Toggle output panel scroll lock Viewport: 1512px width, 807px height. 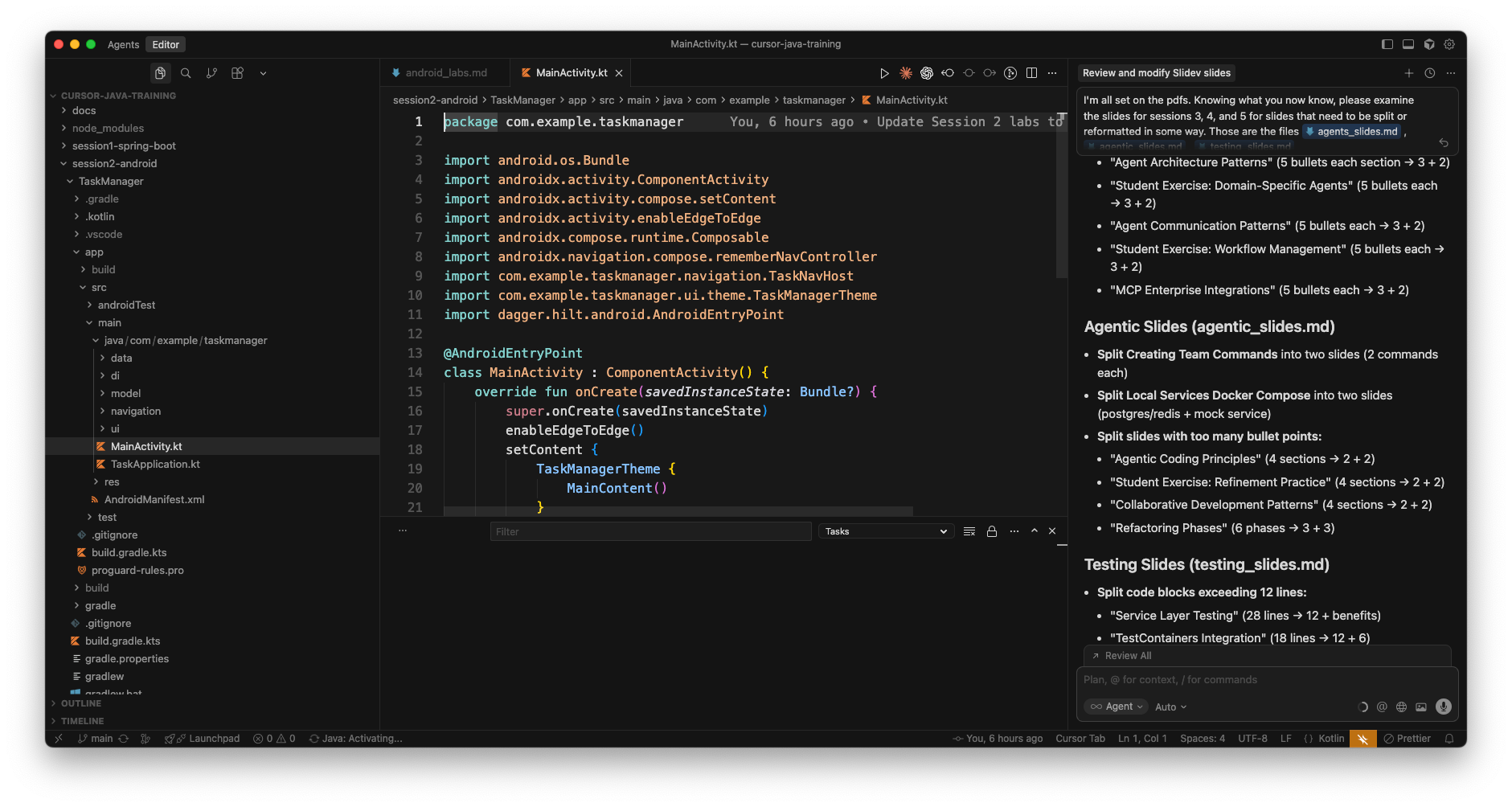(x=992, y=531)
